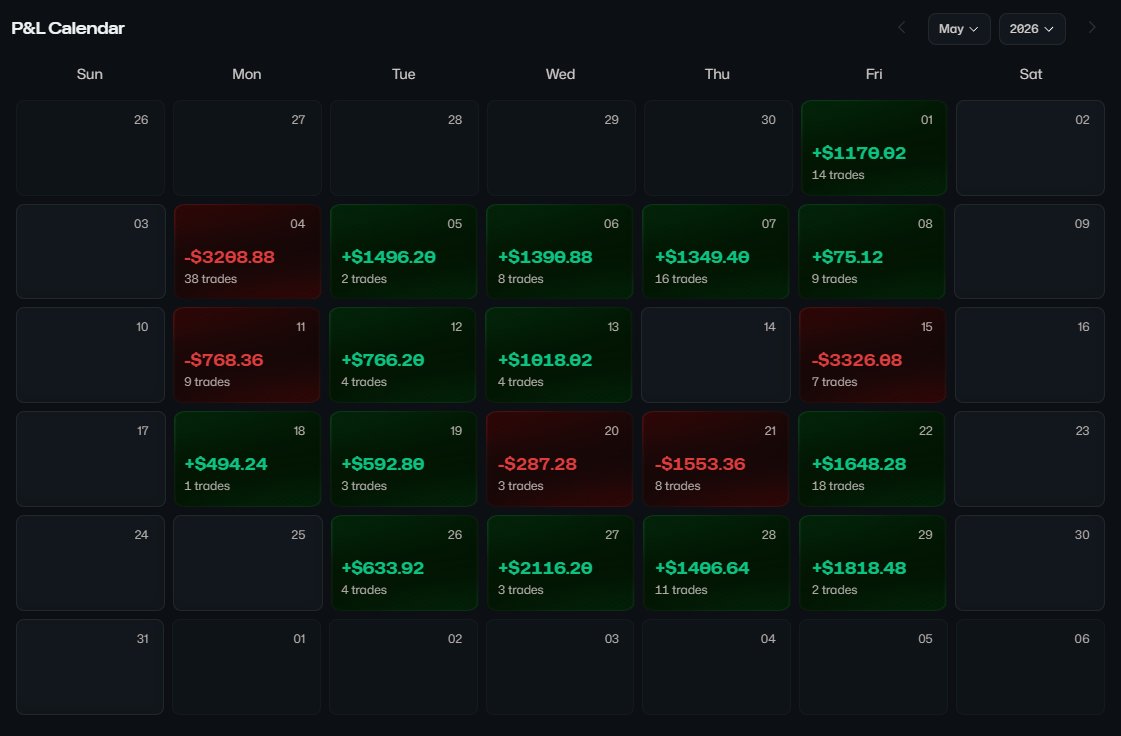Open May 01 cell with +$1170.02

pos(874,148)
